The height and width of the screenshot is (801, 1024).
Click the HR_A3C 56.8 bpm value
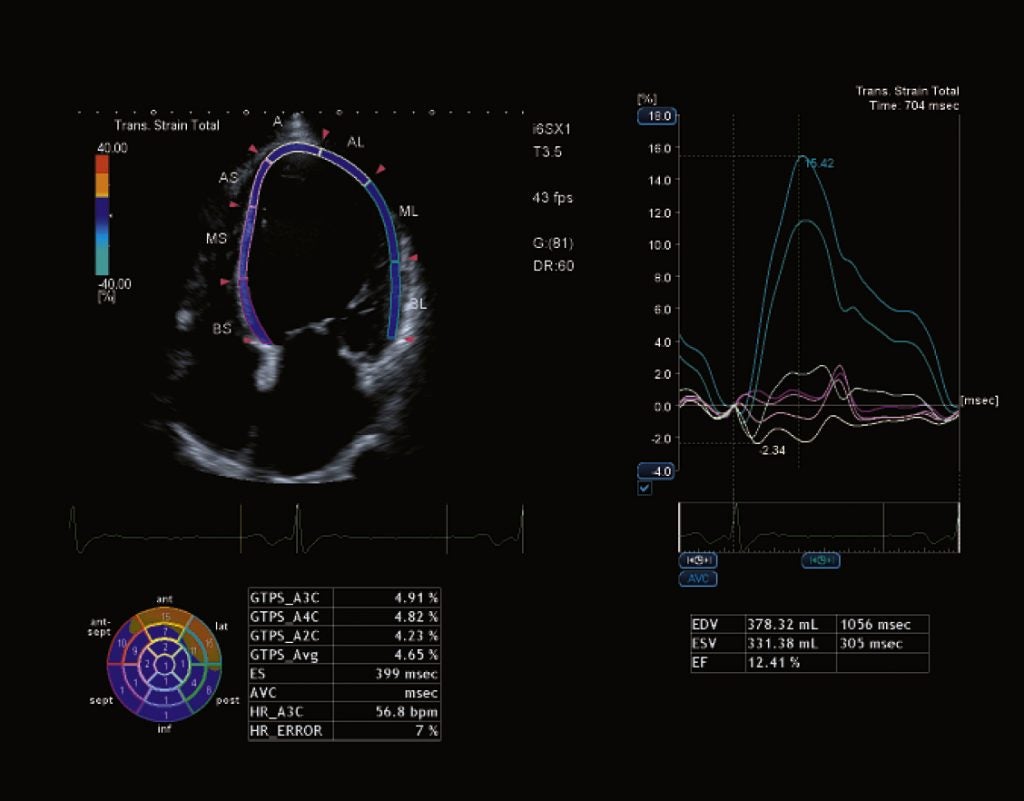coord(406,712)
